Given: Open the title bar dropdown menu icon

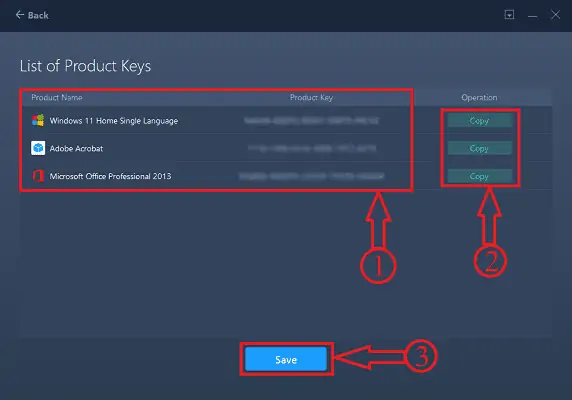Looking at the screenshot, I should (509, 15).
